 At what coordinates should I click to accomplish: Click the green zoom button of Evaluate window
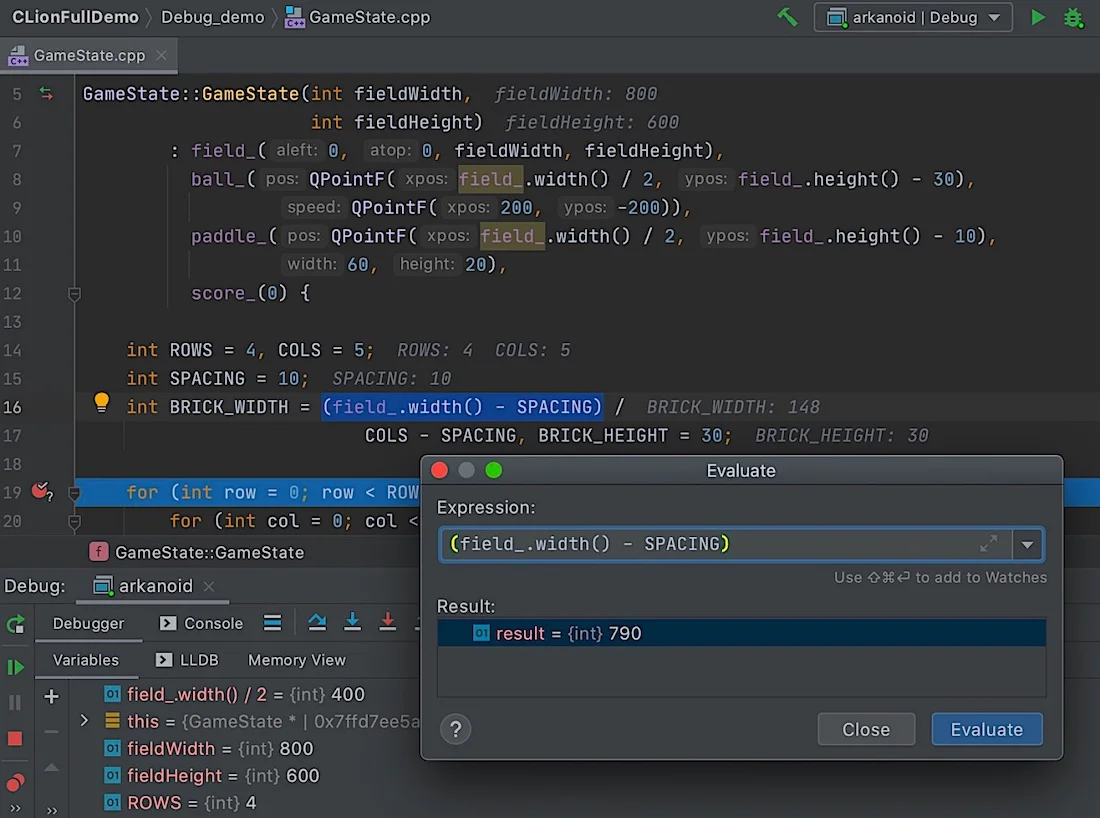coord(494,470)
